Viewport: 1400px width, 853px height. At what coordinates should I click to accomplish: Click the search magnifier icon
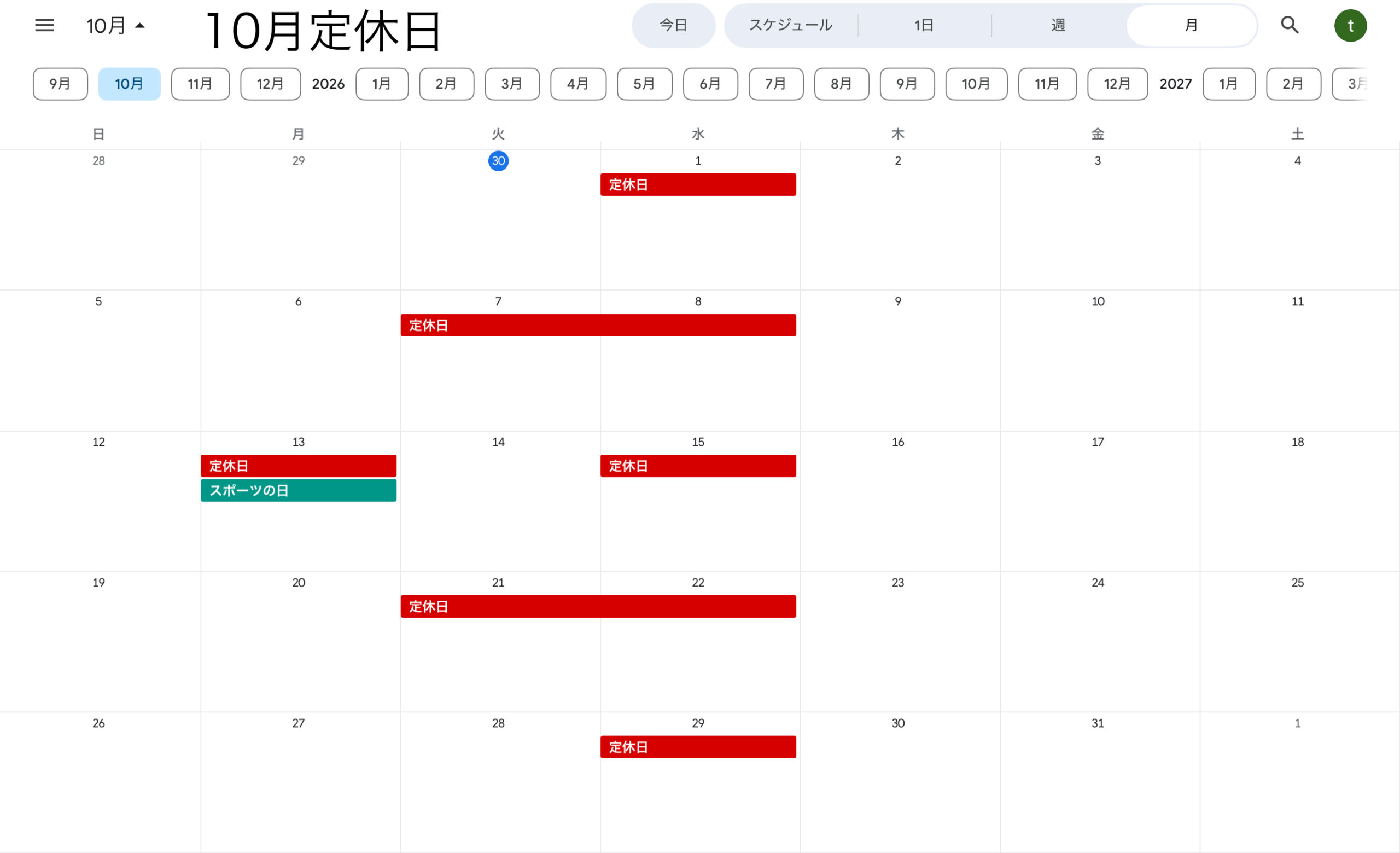click(1289, 25)
